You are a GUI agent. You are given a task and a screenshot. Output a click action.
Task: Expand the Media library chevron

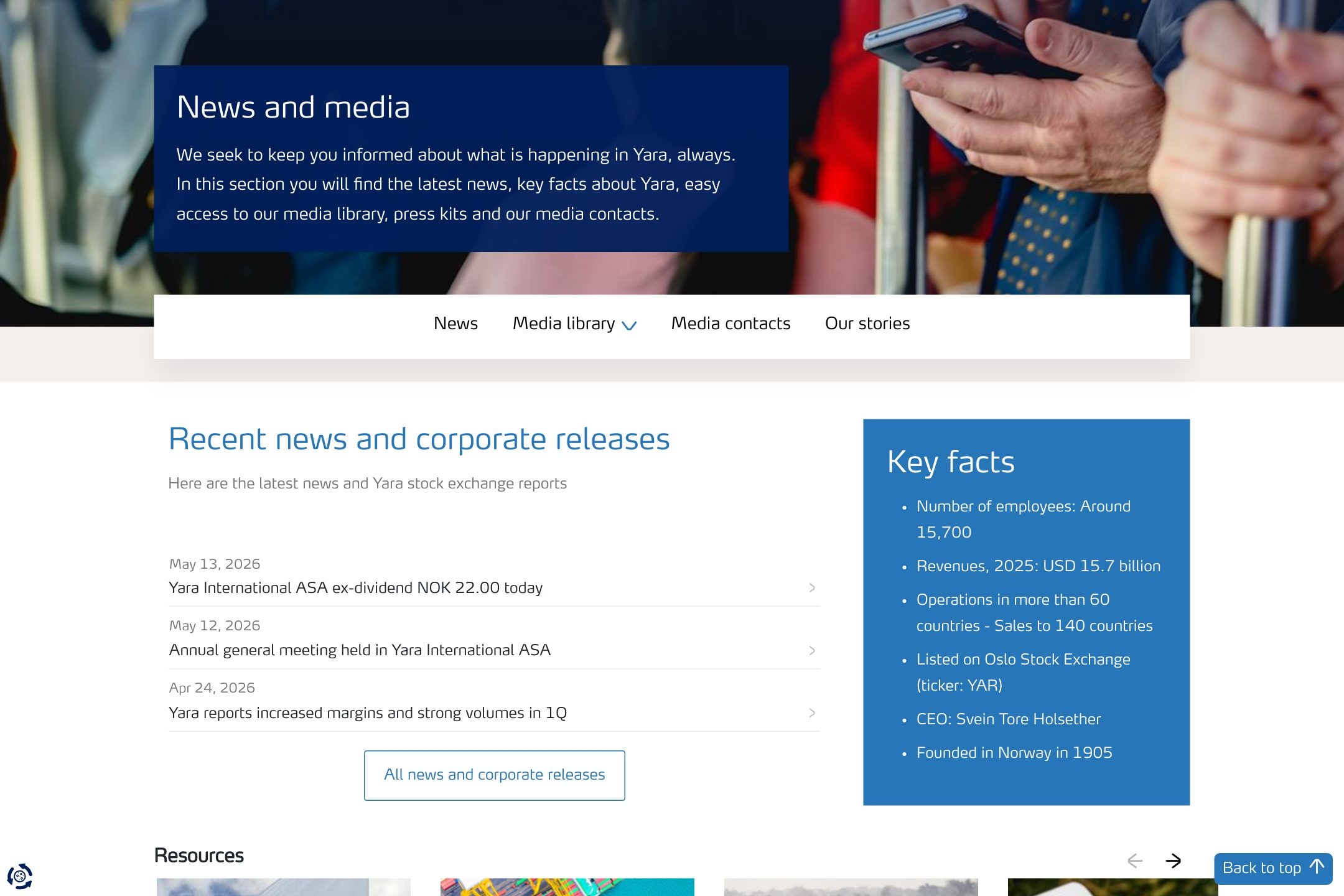pos(629,325)
